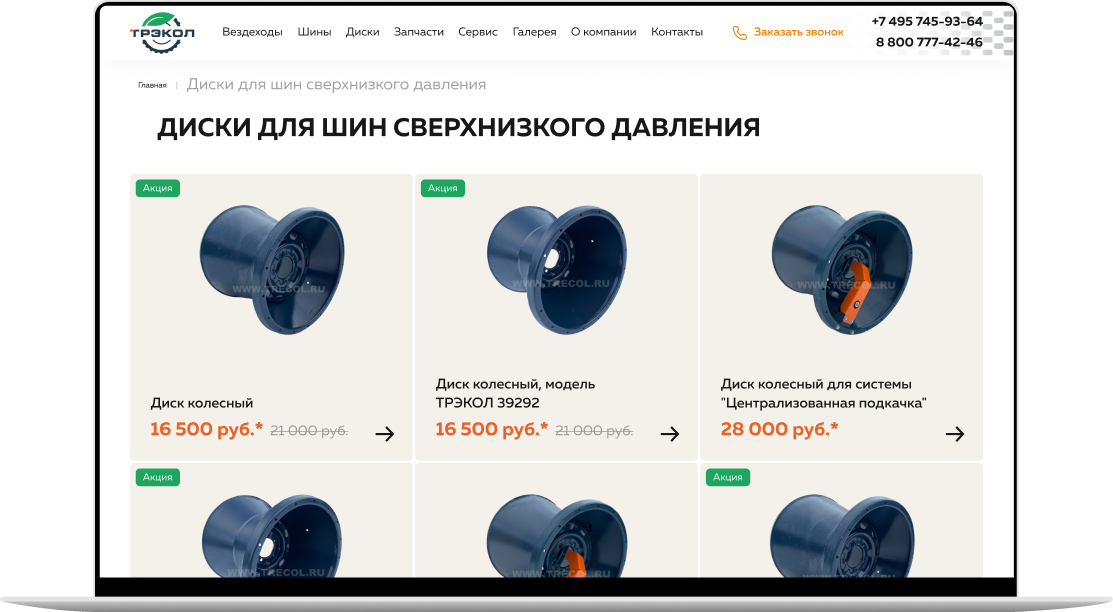Click Акция badge on bottom-left card

(158, 477)
